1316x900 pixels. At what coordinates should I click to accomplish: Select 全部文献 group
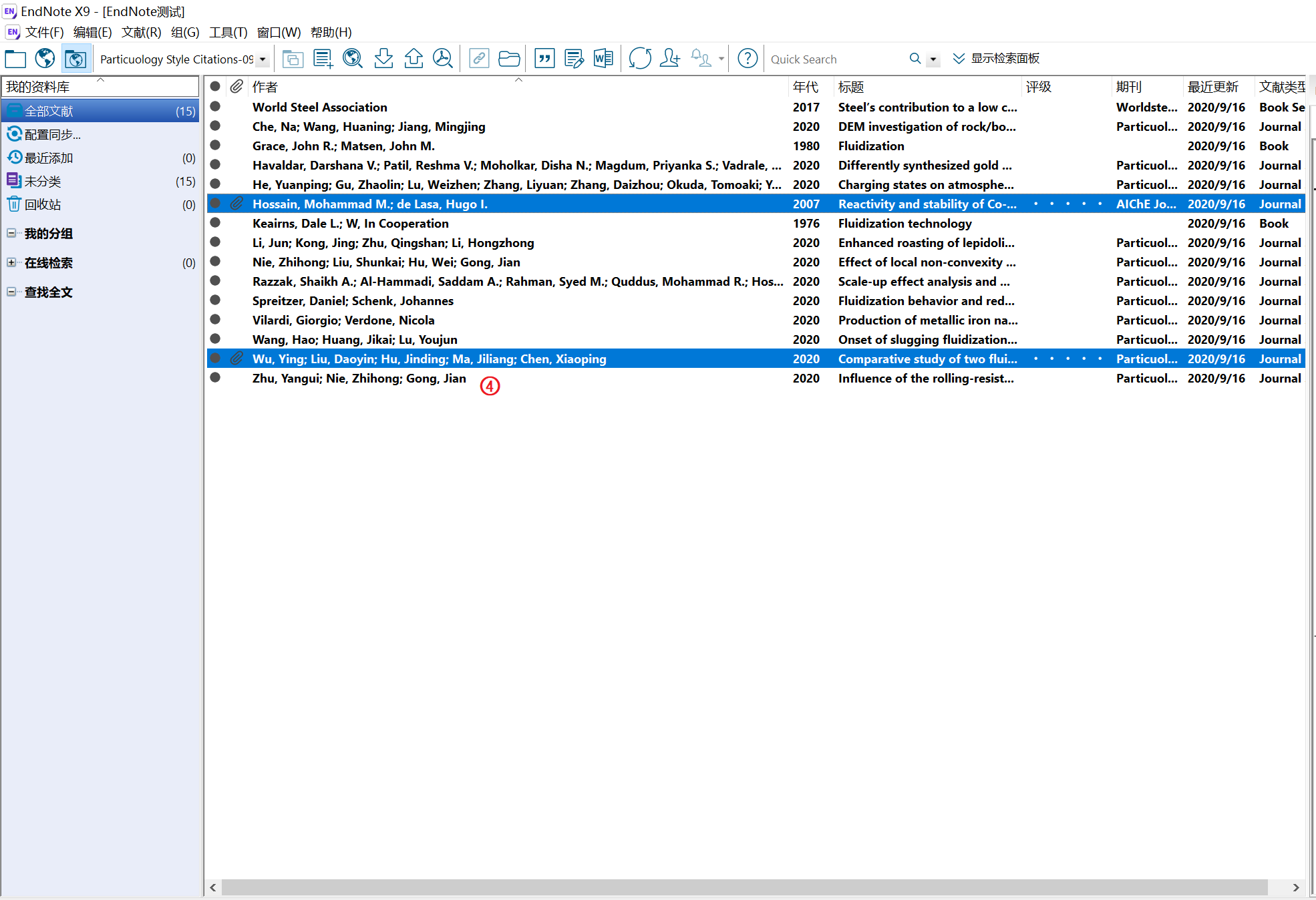pos(100,111)
